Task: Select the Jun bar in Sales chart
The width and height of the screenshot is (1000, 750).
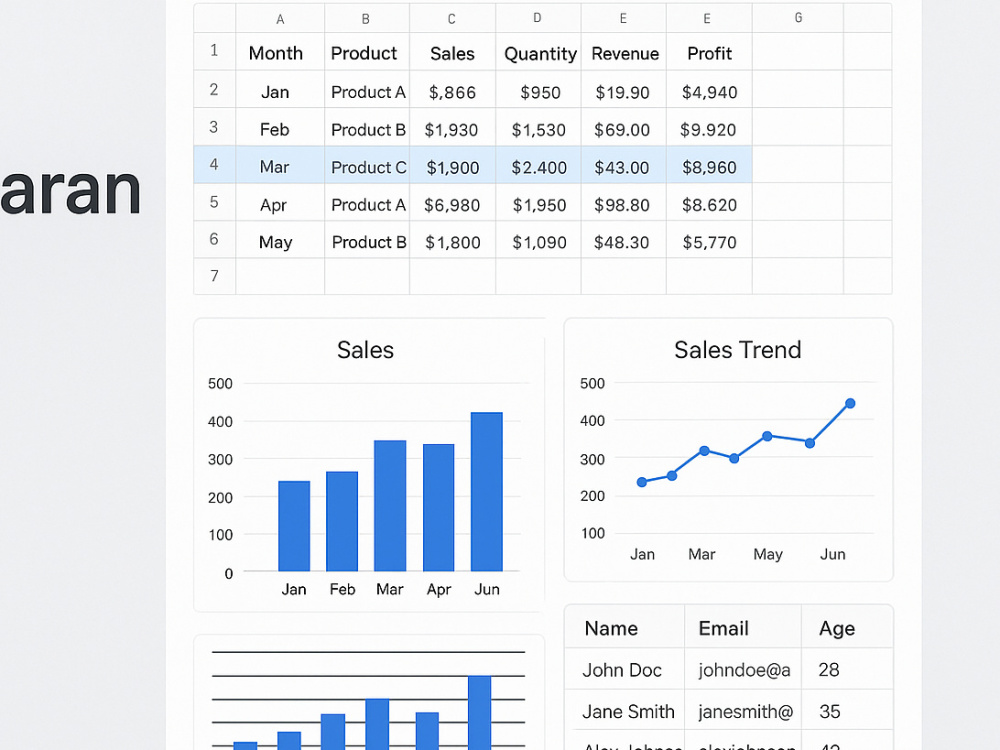Action: [487, 491]
